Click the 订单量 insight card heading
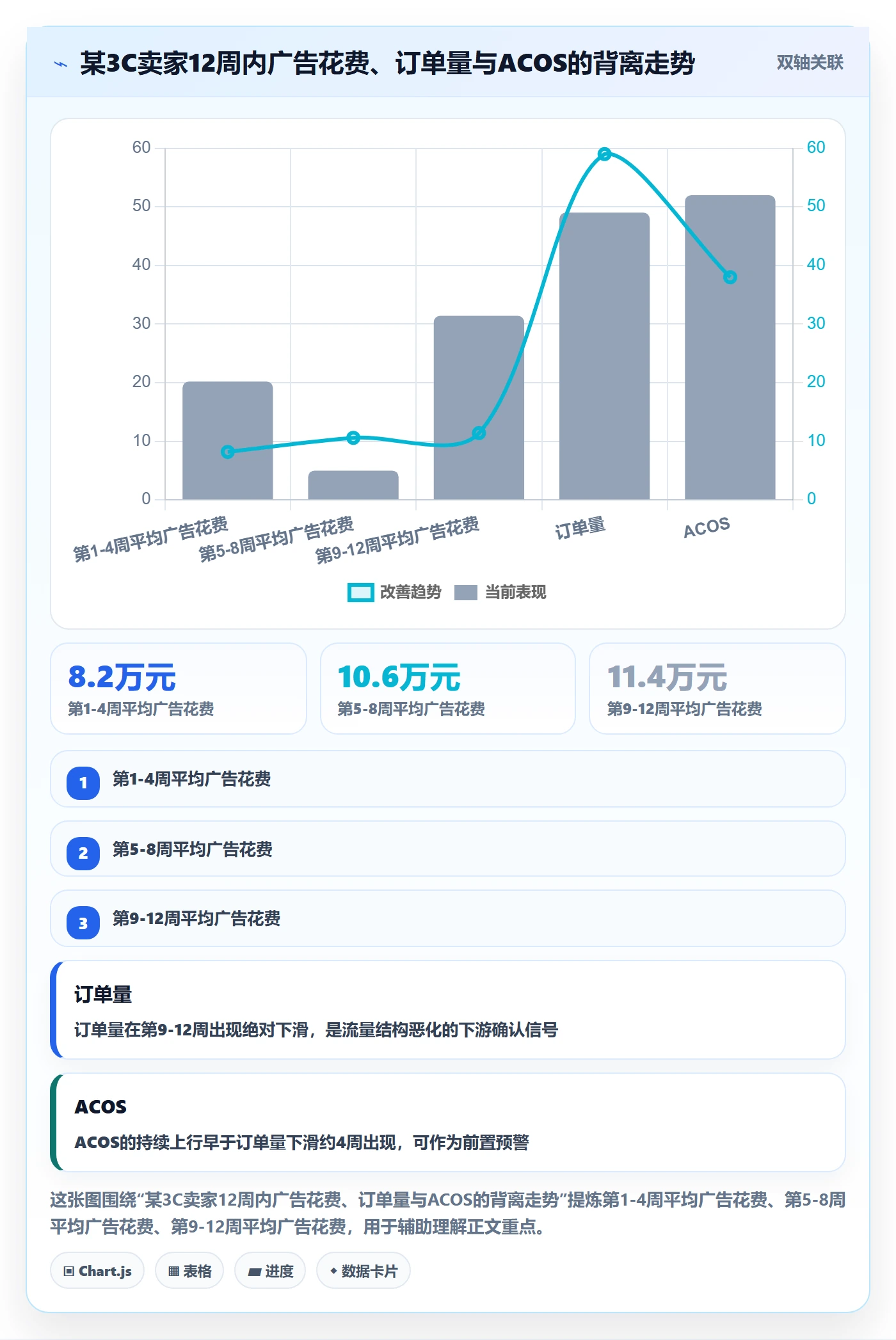The image size is (896, 1340). (x=103, y=994)
